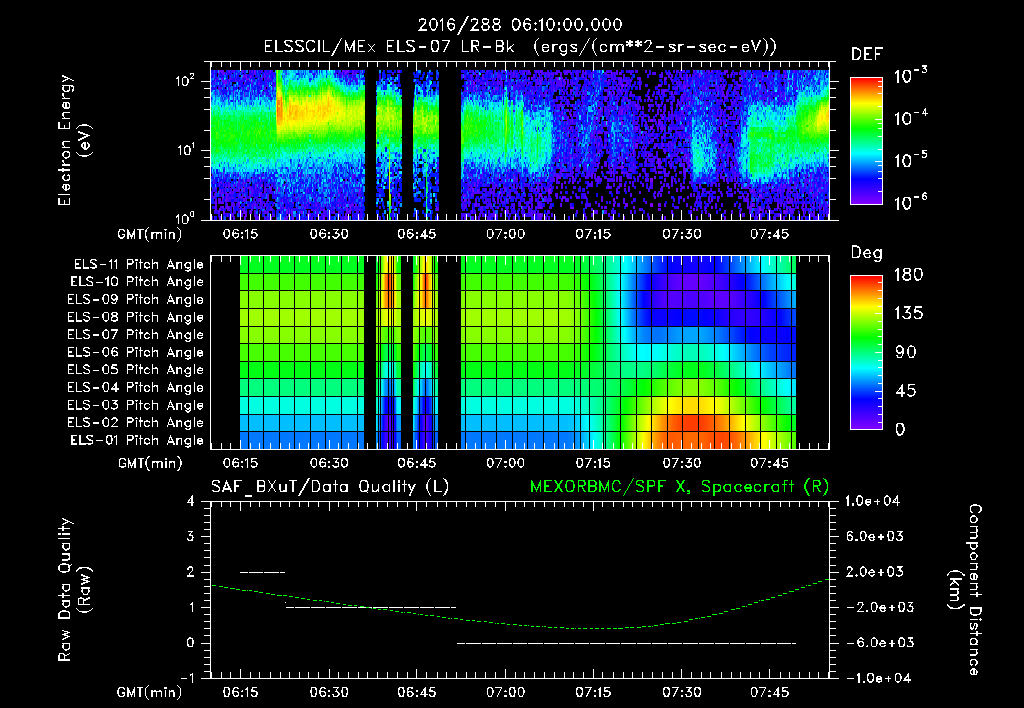Screen dimensions: 1024x708
Task: Select the Raw Data Quality (Raw) axis label
Action: tap(74, 590)
